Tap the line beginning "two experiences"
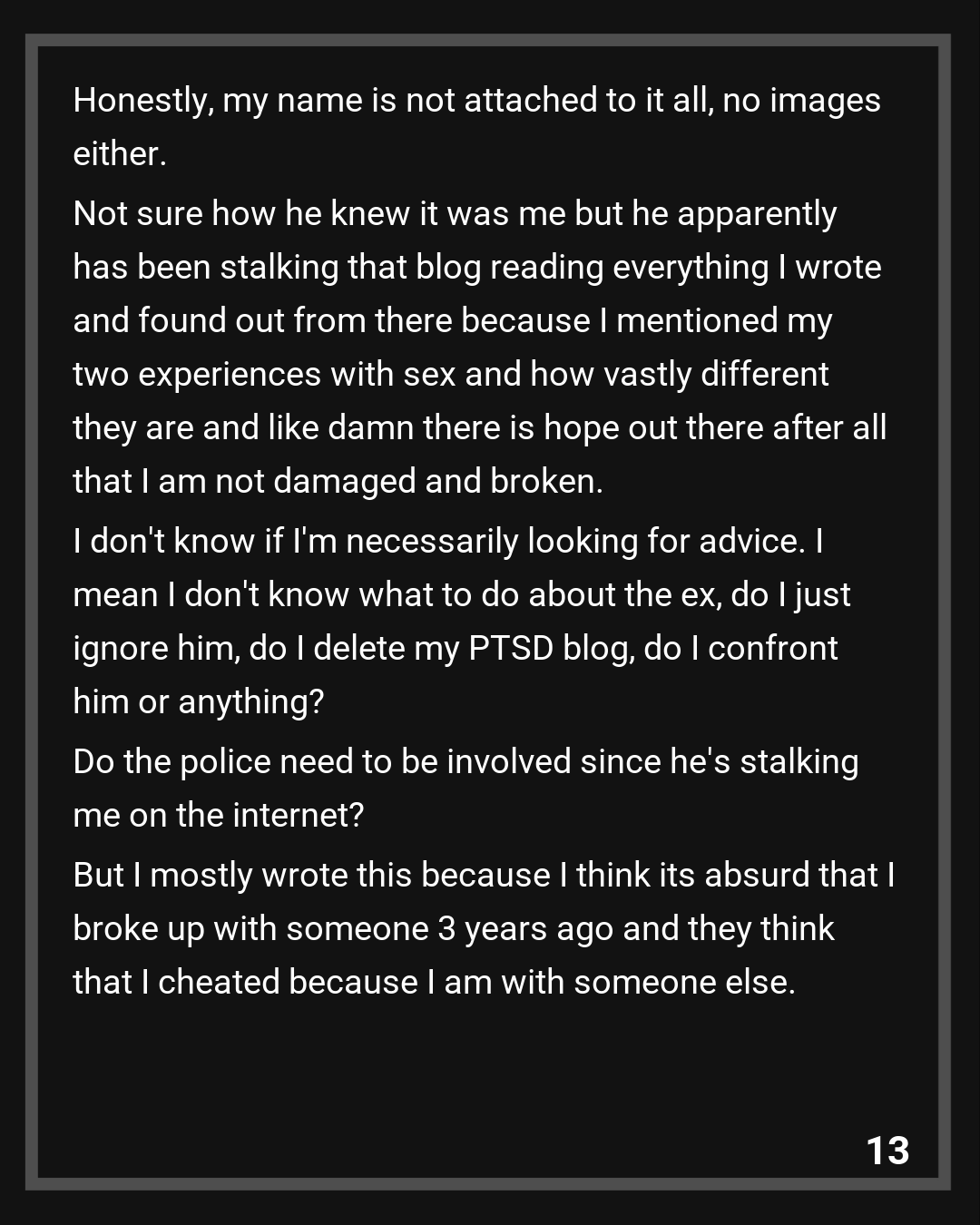This screenshot has width=980, height=1225. (x=451, y=374)
